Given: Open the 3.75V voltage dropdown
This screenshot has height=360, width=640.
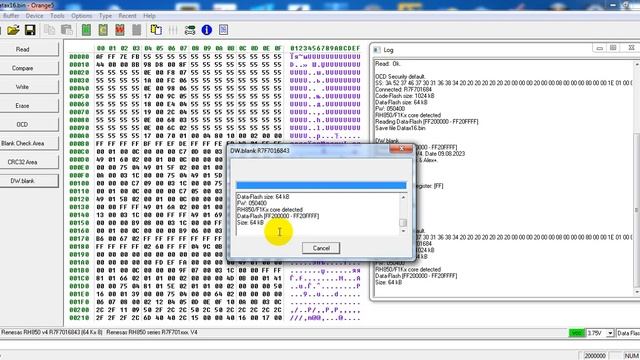Looking at the screenshot, I should (x=610, y=333).
